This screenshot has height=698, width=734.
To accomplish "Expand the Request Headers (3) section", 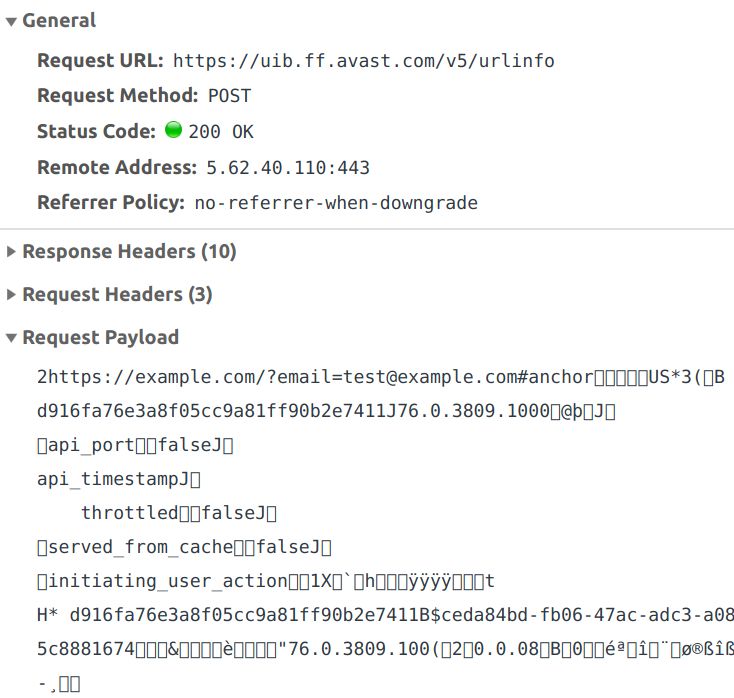I will coord(11,295).
